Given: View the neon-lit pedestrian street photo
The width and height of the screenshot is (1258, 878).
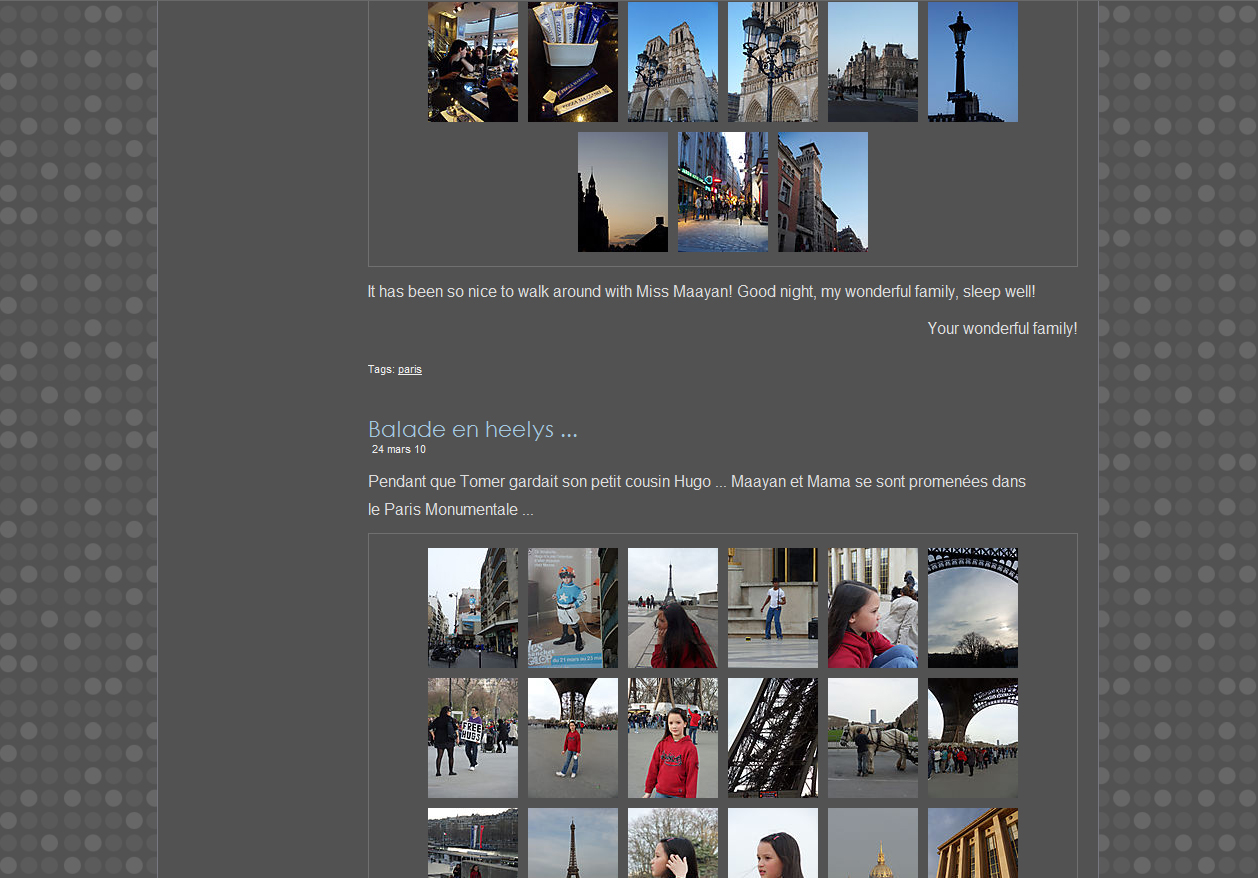Looking at the screenshot, I should click(722, 192).
